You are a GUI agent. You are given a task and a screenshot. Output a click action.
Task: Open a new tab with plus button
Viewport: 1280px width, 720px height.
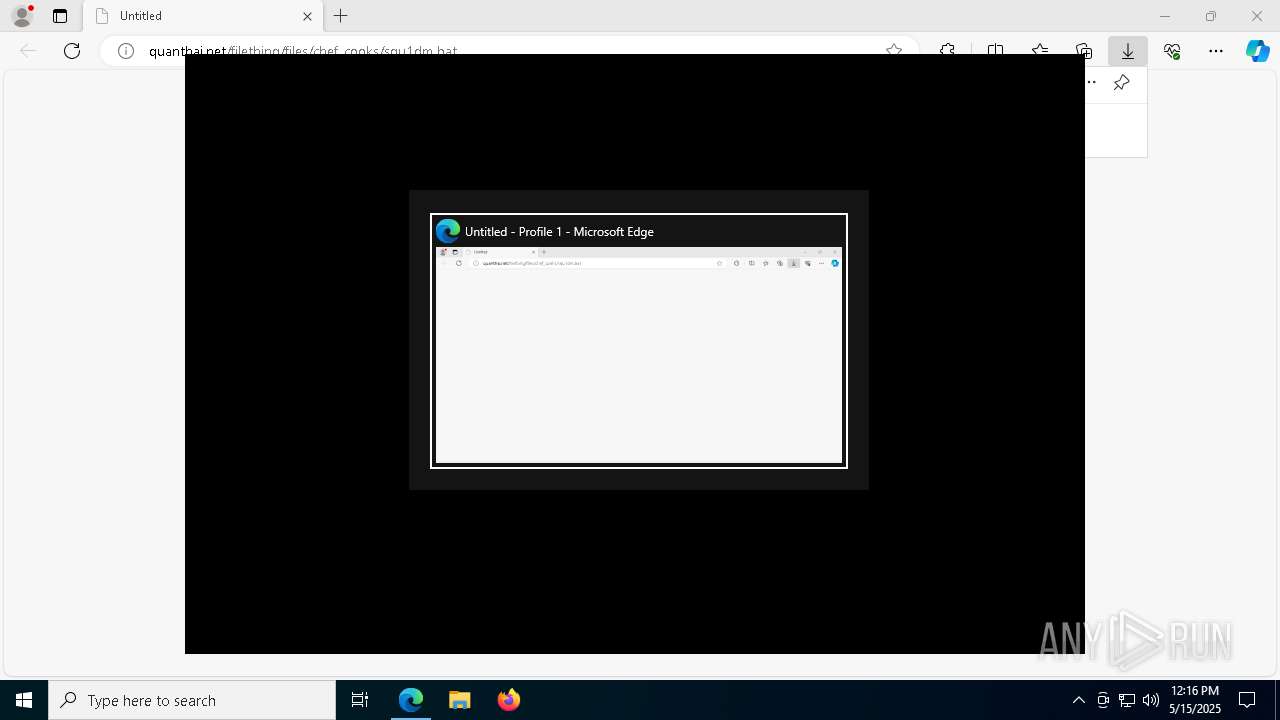341,16
